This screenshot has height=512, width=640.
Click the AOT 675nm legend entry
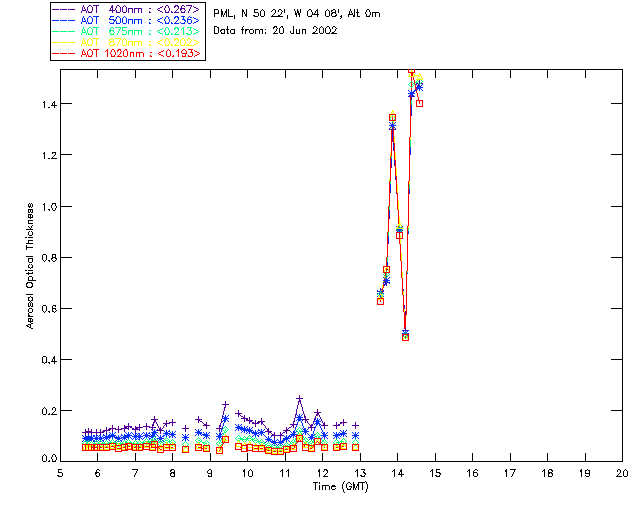click(127, 31)
